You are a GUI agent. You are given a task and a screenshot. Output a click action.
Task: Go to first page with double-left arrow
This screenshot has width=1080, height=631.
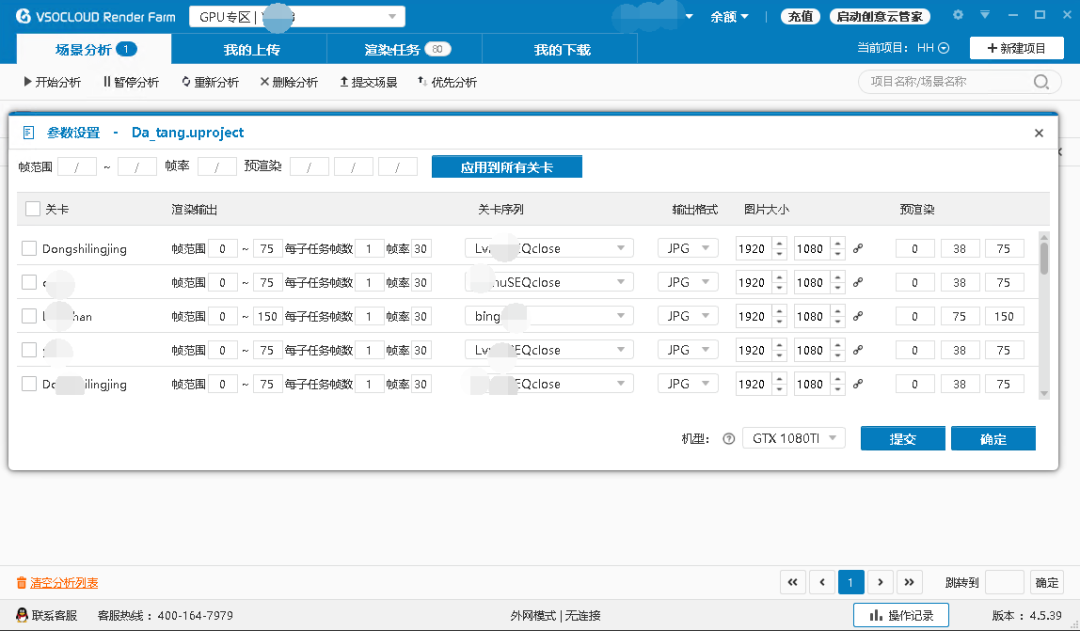[x=793, y=582]
